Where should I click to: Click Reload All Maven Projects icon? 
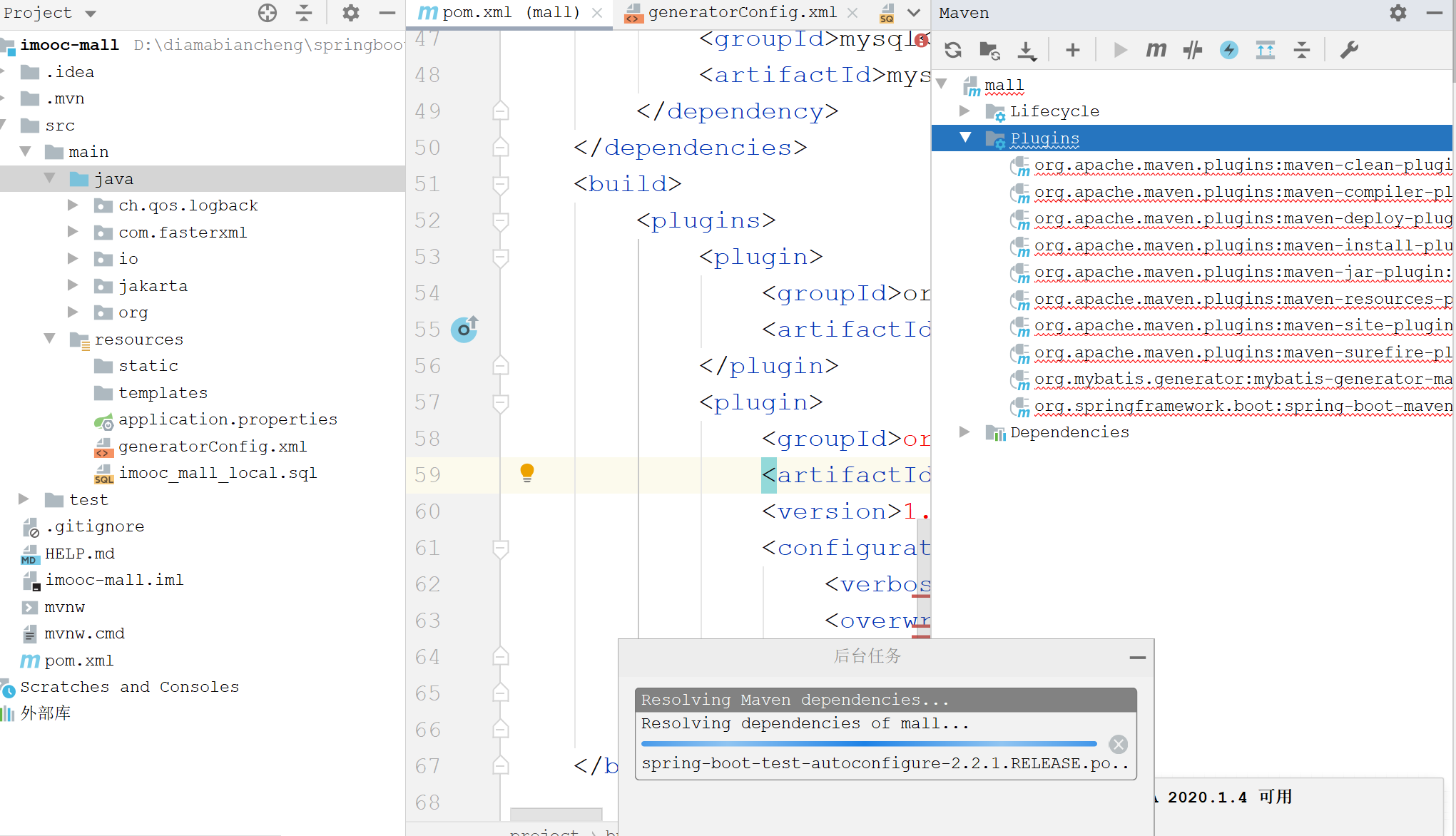[x=953, y=50]
